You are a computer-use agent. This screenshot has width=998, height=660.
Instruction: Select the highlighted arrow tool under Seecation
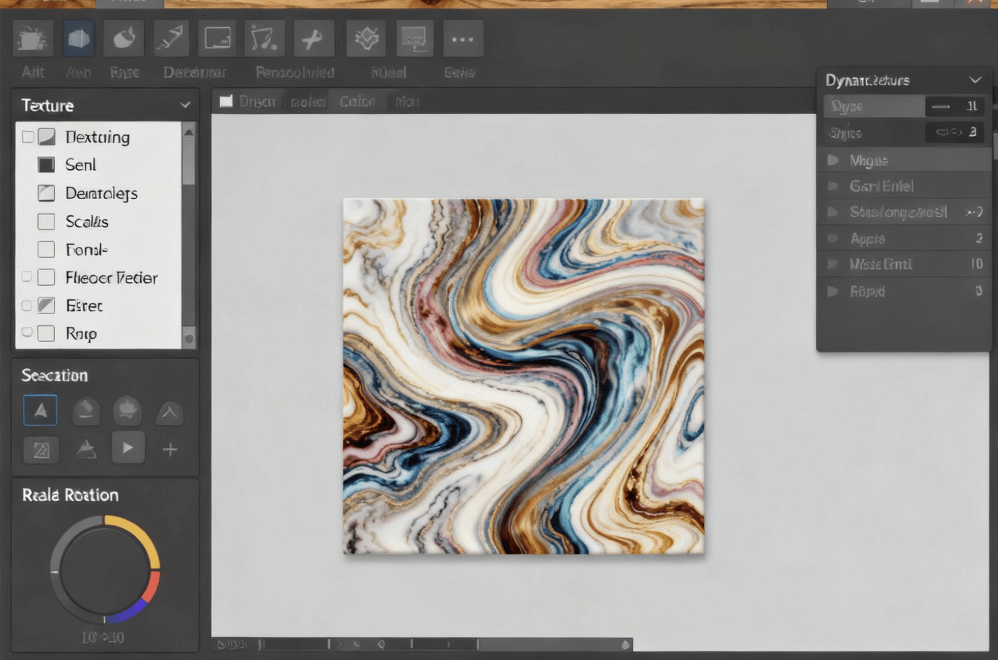tap(40, 410)
